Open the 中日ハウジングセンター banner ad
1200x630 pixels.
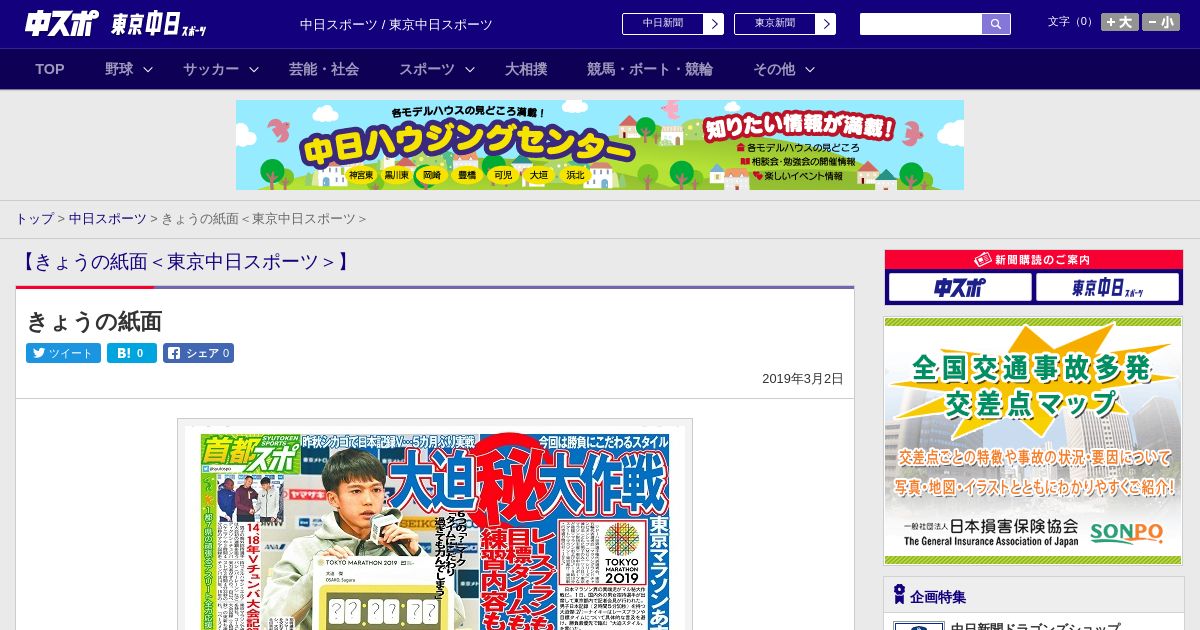[x=600, y=145]
